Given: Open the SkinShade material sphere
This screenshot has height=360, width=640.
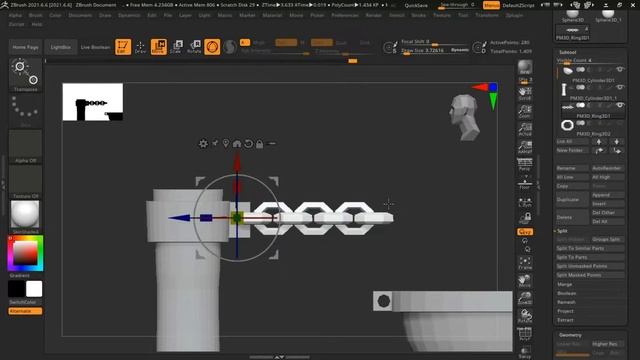Looking at the screenshot, I should [x=25, y=217].
